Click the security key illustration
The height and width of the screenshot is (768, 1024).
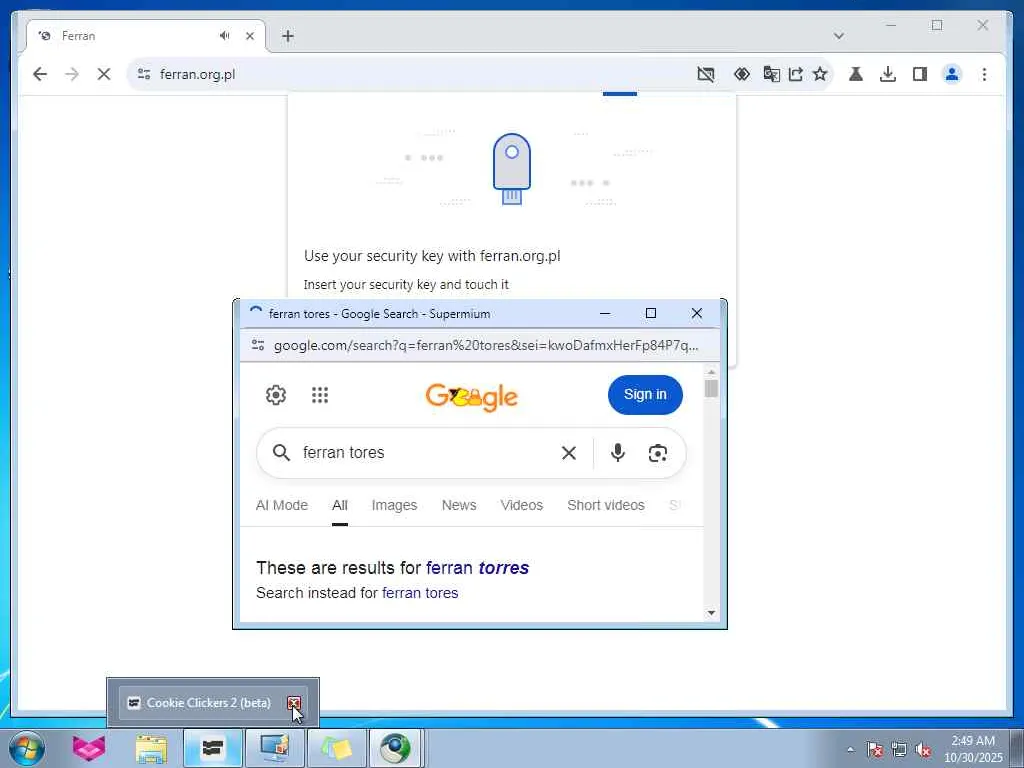(x=512, y=169)
